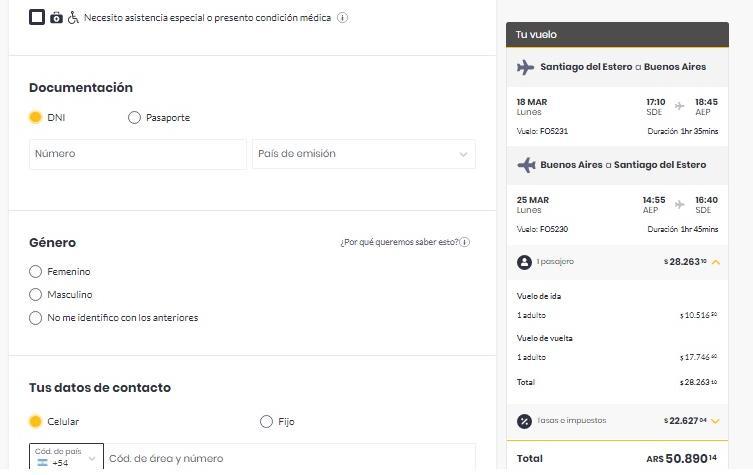This screenshot has height=475, width=753.
Task: Click the return flight airplane icon
Action: pos(526,165)
